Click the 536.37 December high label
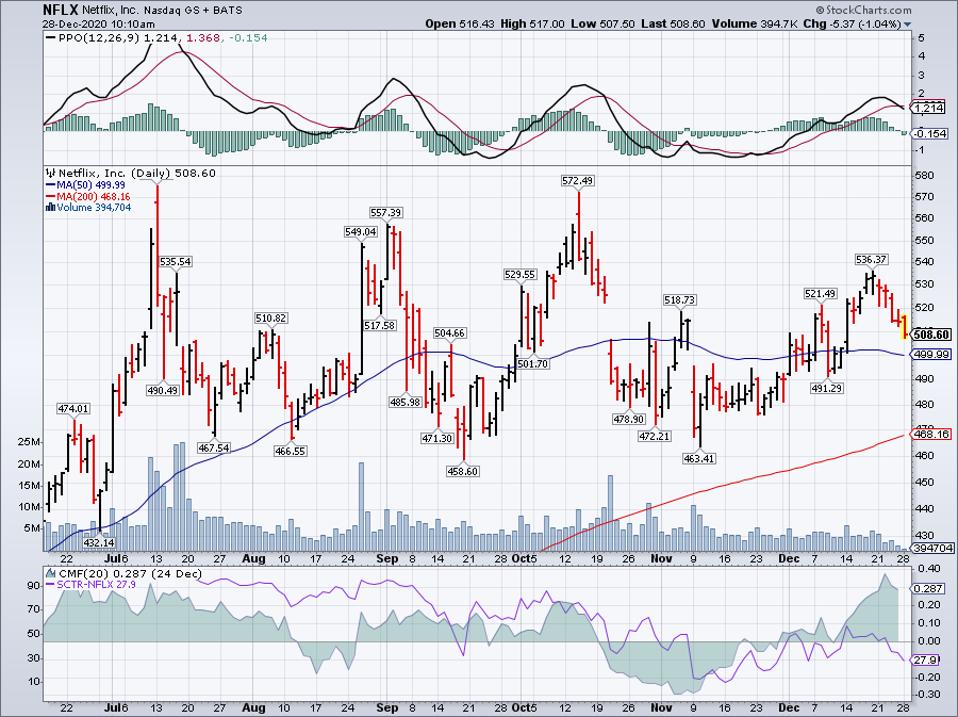Image resolution: width=958 pixels, height=717 pixels. point(871,260)
